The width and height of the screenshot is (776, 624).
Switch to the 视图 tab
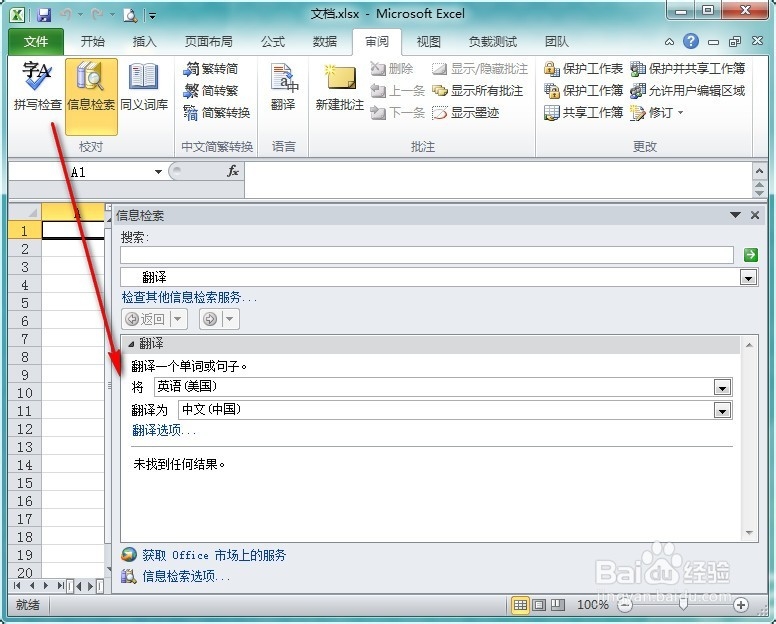tap(429, 42)
